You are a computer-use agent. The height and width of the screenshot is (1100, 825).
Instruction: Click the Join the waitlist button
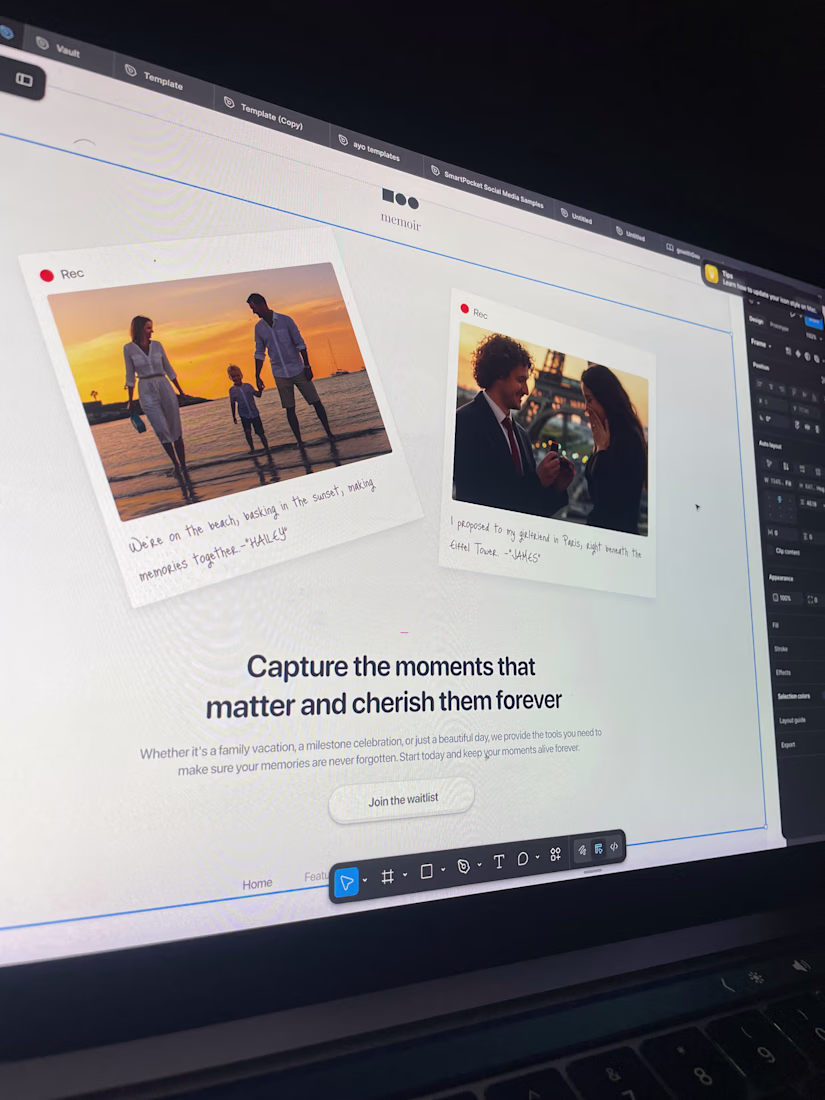pos(402,800)
